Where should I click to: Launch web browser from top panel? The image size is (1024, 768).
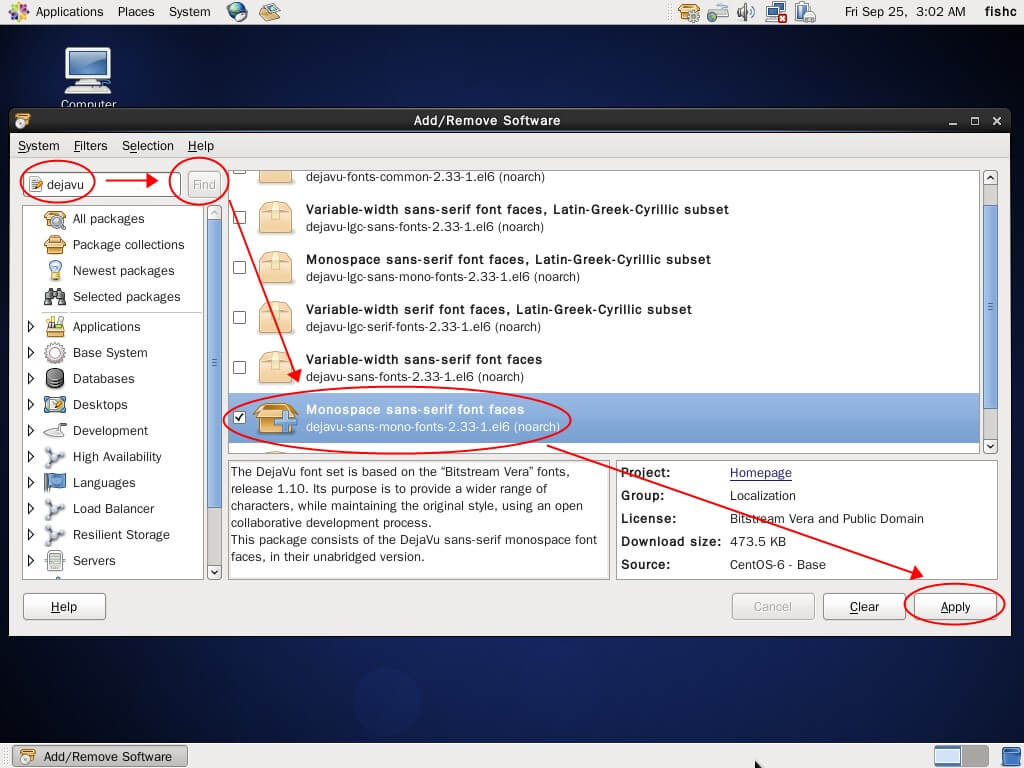pos(237,12)
